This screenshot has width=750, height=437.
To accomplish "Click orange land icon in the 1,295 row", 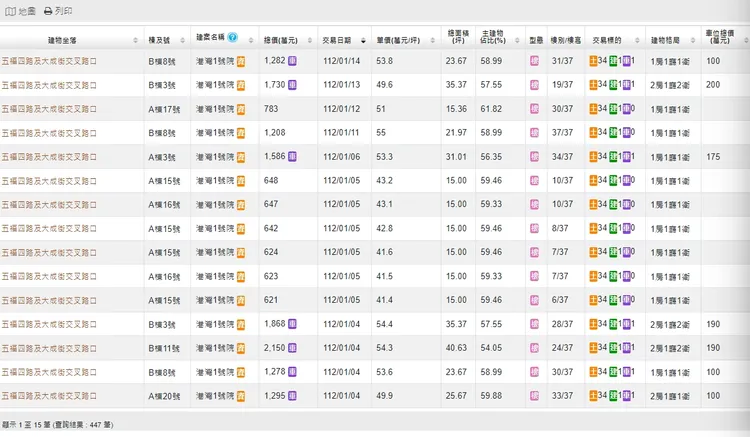I will tap(593, 395).
